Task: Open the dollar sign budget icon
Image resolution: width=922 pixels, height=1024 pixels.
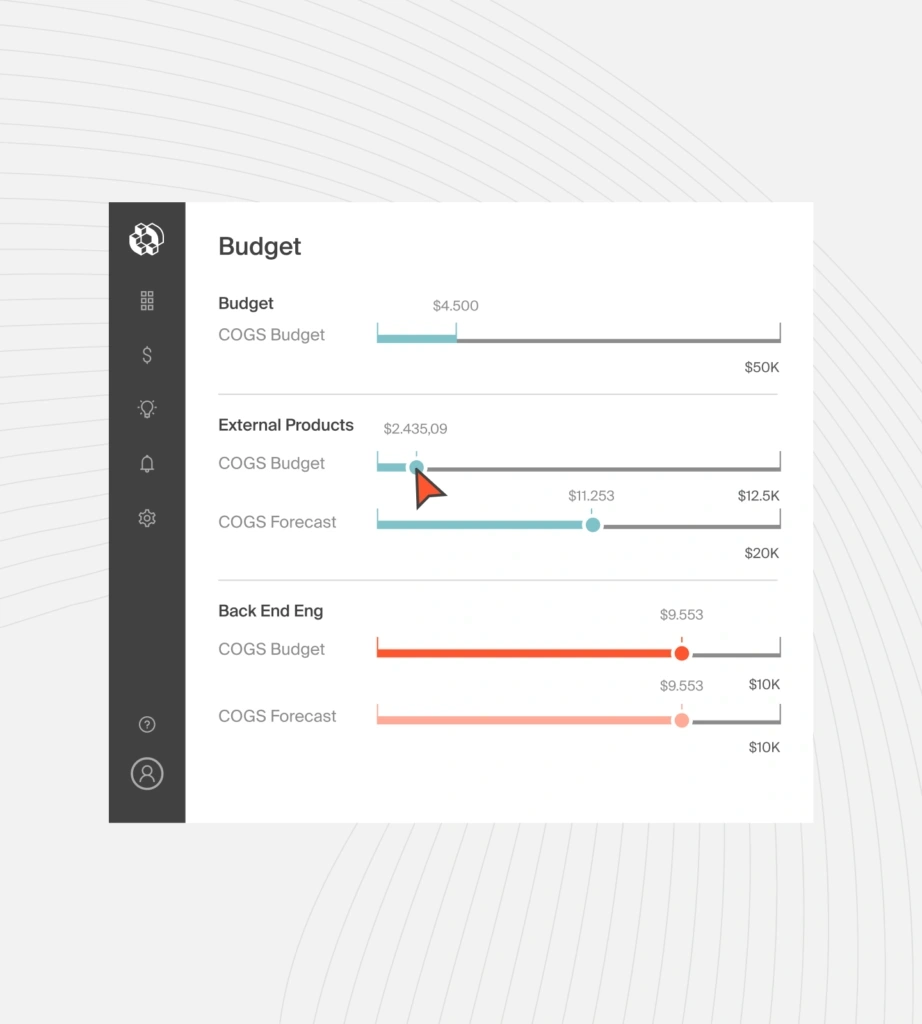Action: pos(147,355)
